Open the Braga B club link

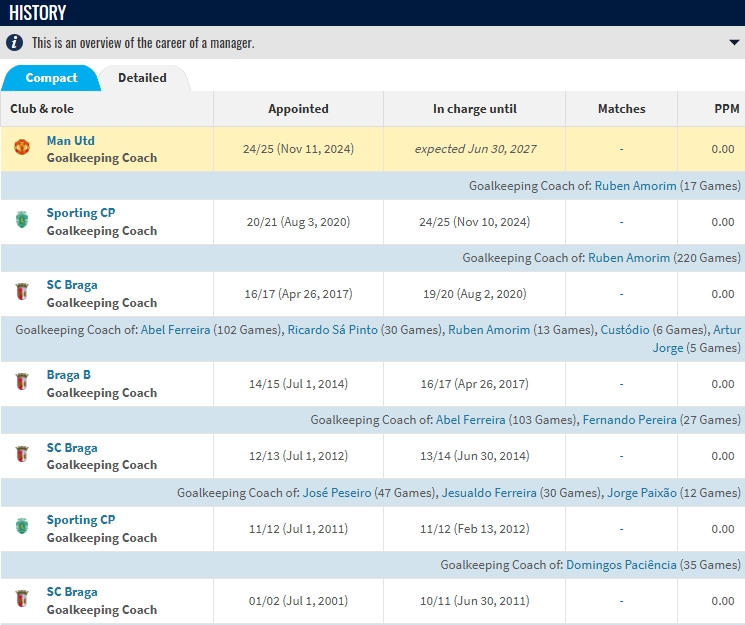(x=68, y=375)
